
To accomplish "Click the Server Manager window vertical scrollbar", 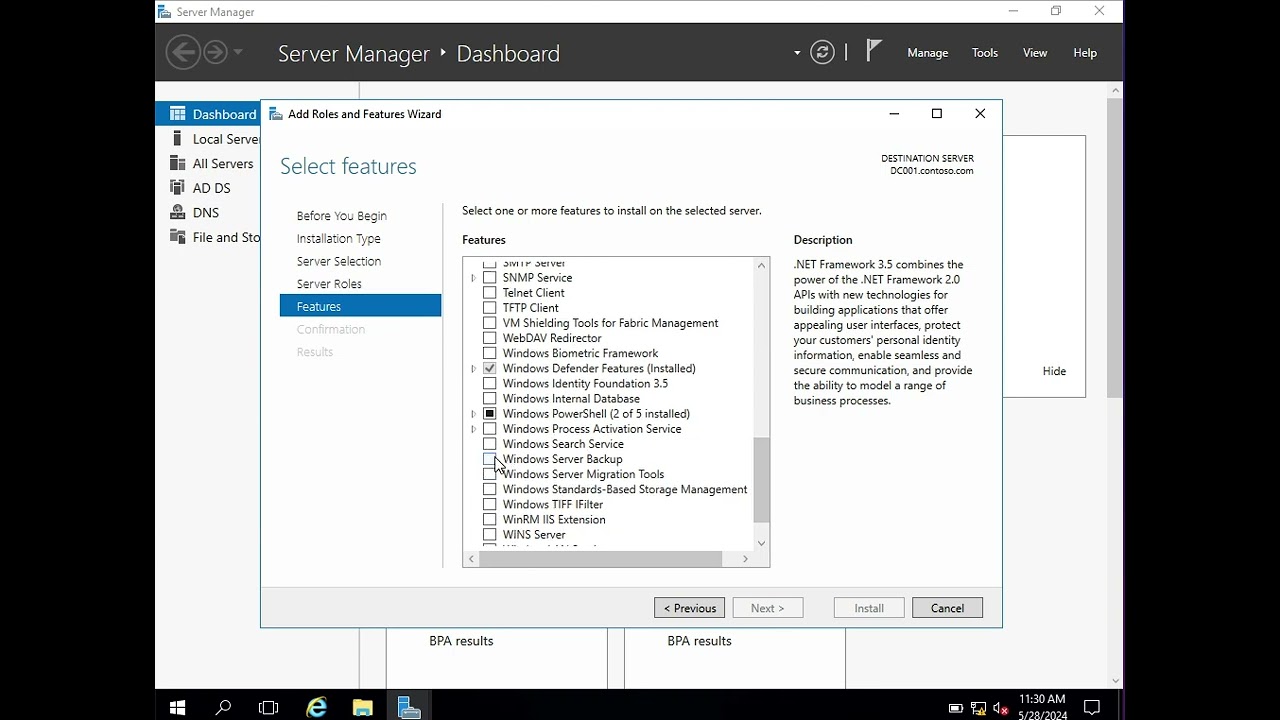I will point(1115,248).
